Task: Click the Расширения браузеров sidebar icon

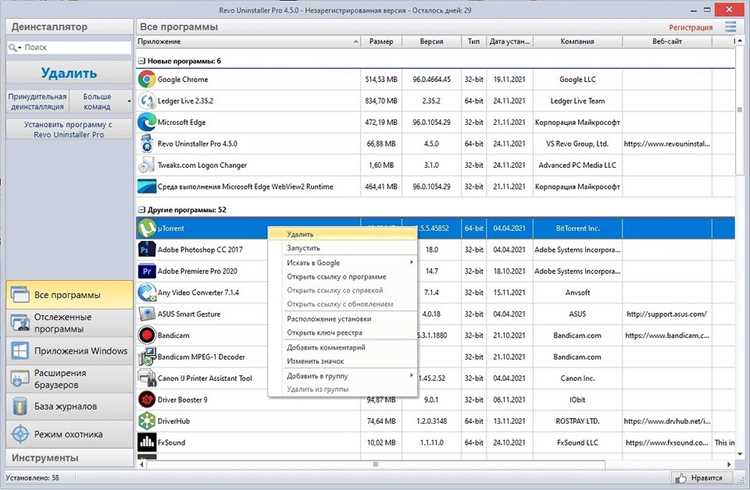Action: click(20, 379)
